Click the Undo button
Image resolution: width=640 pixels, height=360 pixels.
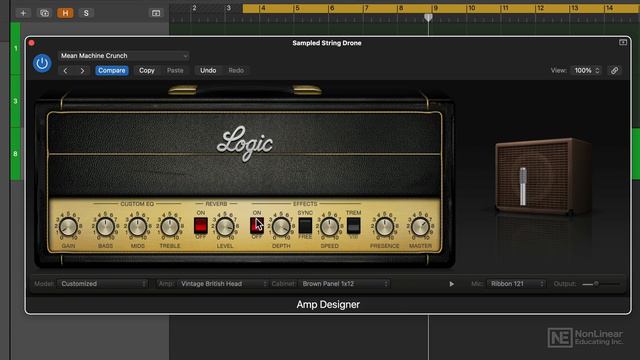pyautogui.click(x=208, y=71)
